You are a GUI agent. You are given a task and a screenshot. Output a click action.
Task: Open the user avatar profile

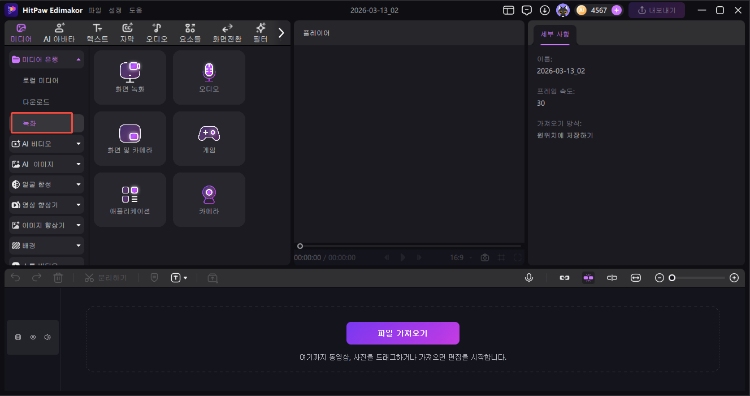(x=563, y=10)
